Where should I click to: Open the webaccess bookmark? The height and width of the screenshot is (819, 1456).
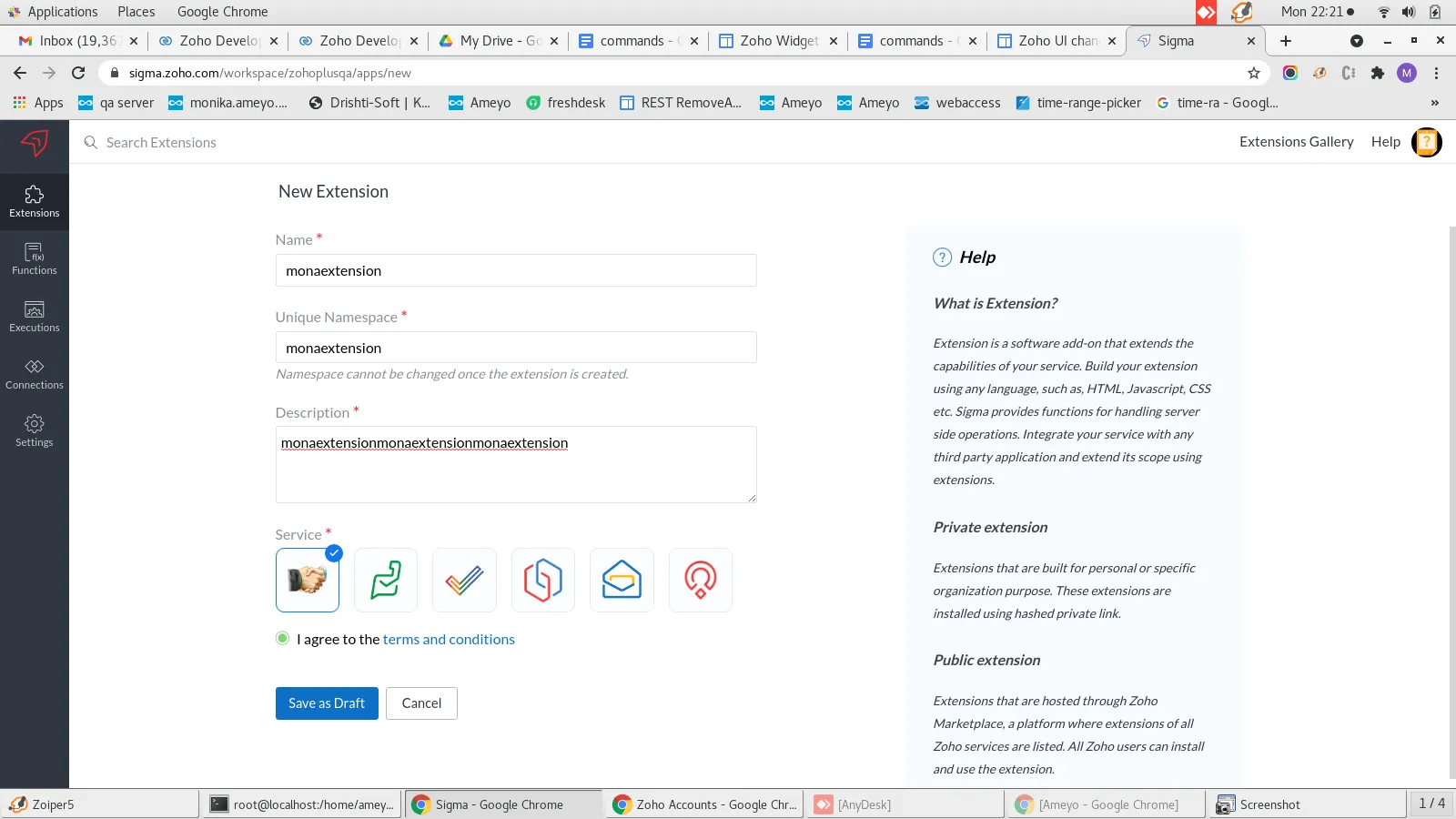click(x=957, y=103)
